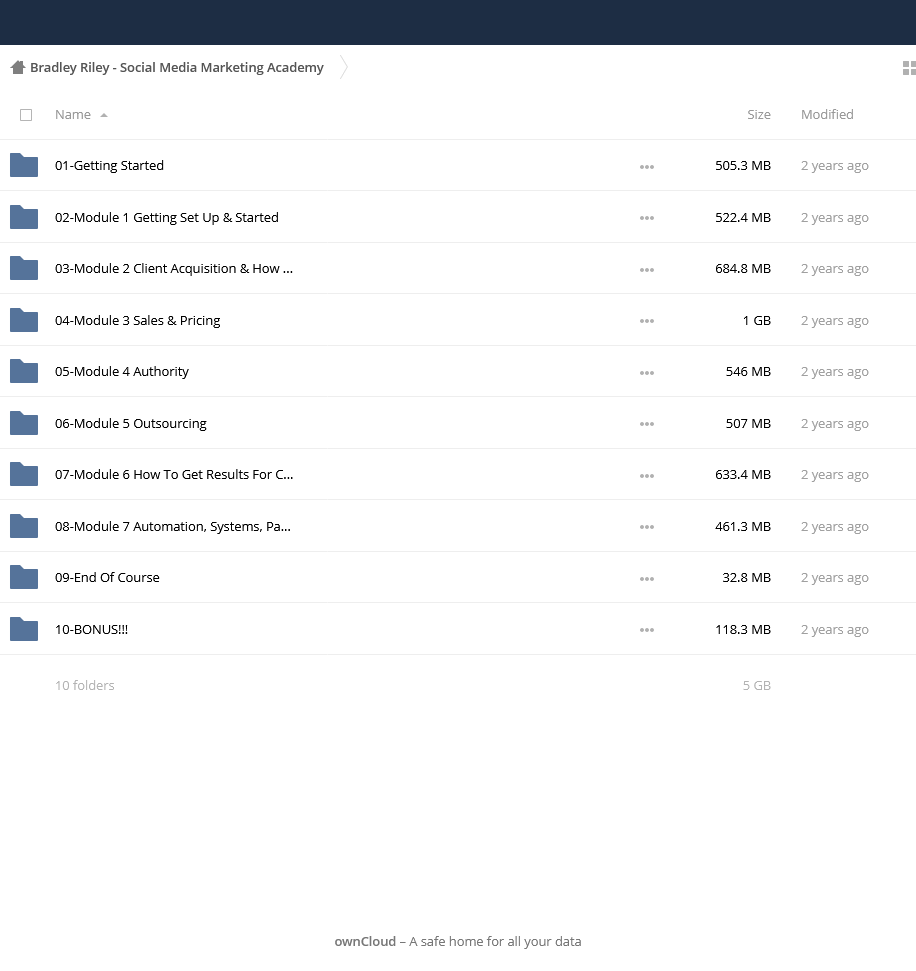The width and height of the screenshot is (916, 971).
Task: Click size value 118.3 MB
Action: click(743, 629)
